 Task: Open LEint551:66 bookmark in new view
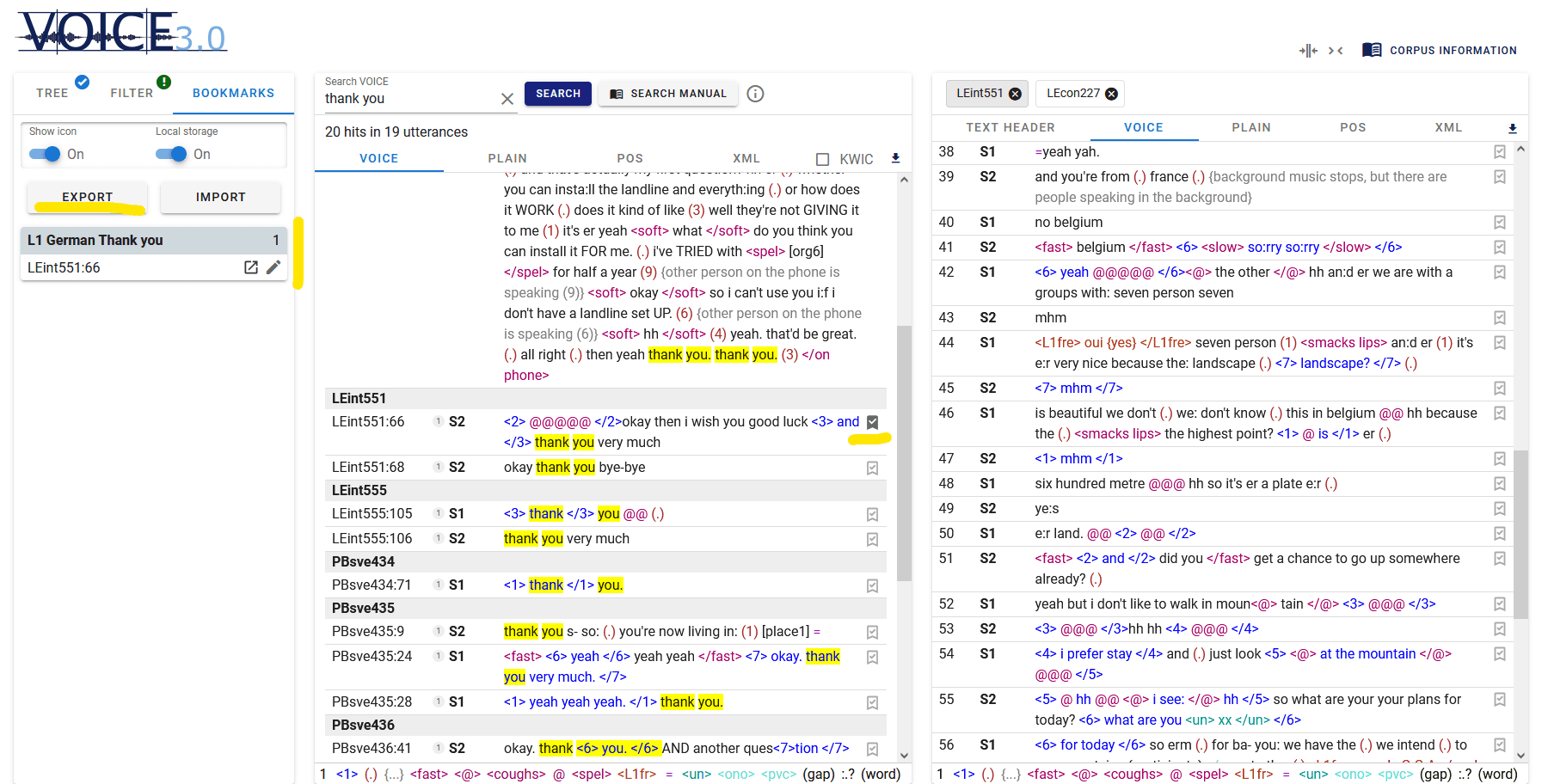(x=251, y=267)
